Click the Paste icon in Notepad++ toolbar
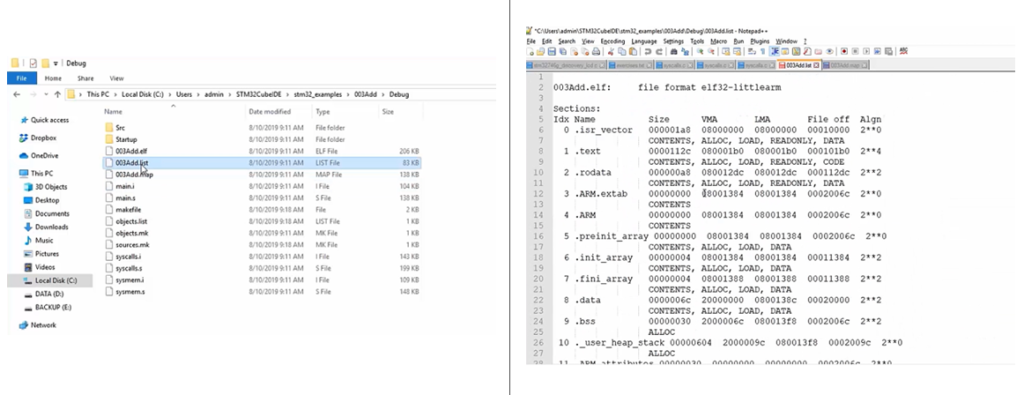This screenshot has width=1024, height=395. click(633, 51)
